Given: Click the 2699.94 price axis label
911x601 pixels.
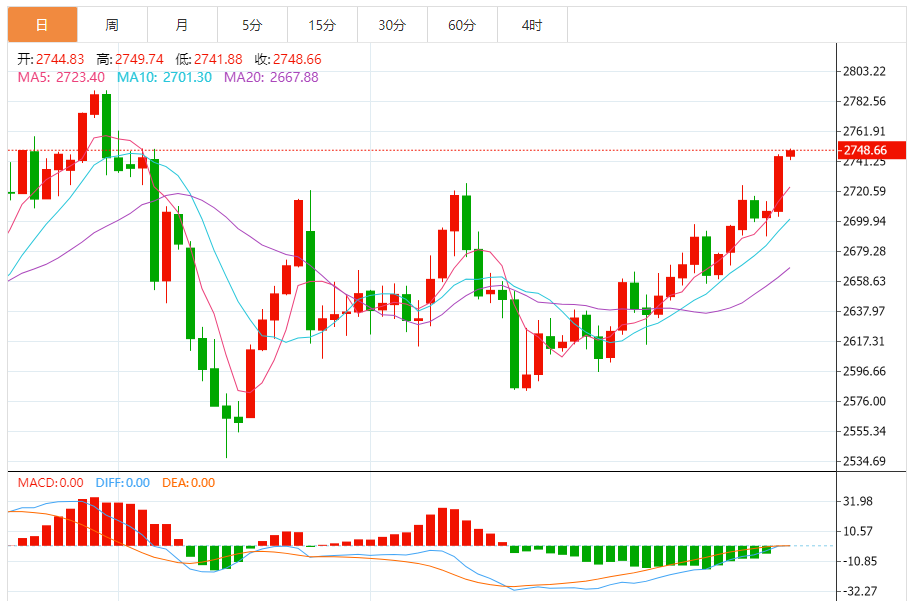Looking at the screenshot, I should click(x=865, y=221).
